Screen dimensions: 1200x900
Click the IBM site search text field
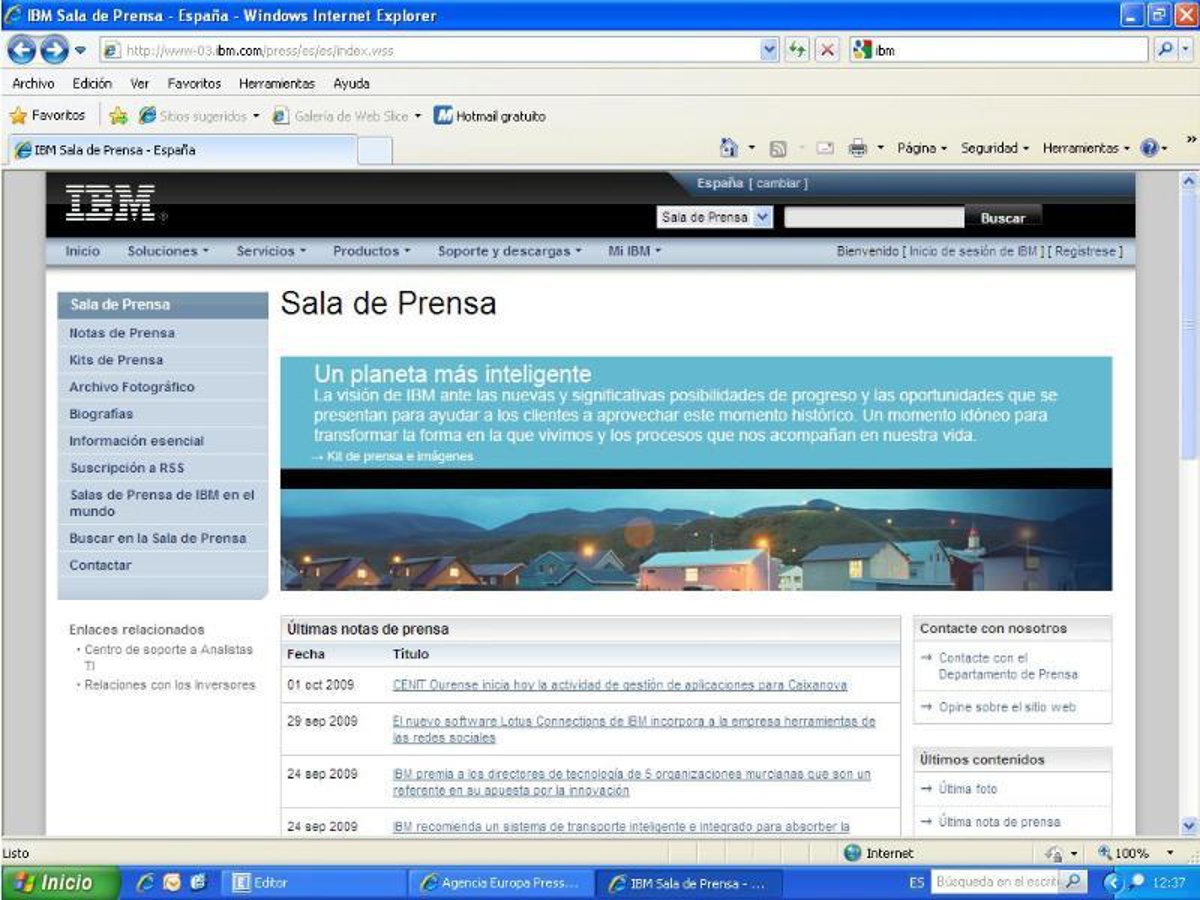tap(874, 217)
